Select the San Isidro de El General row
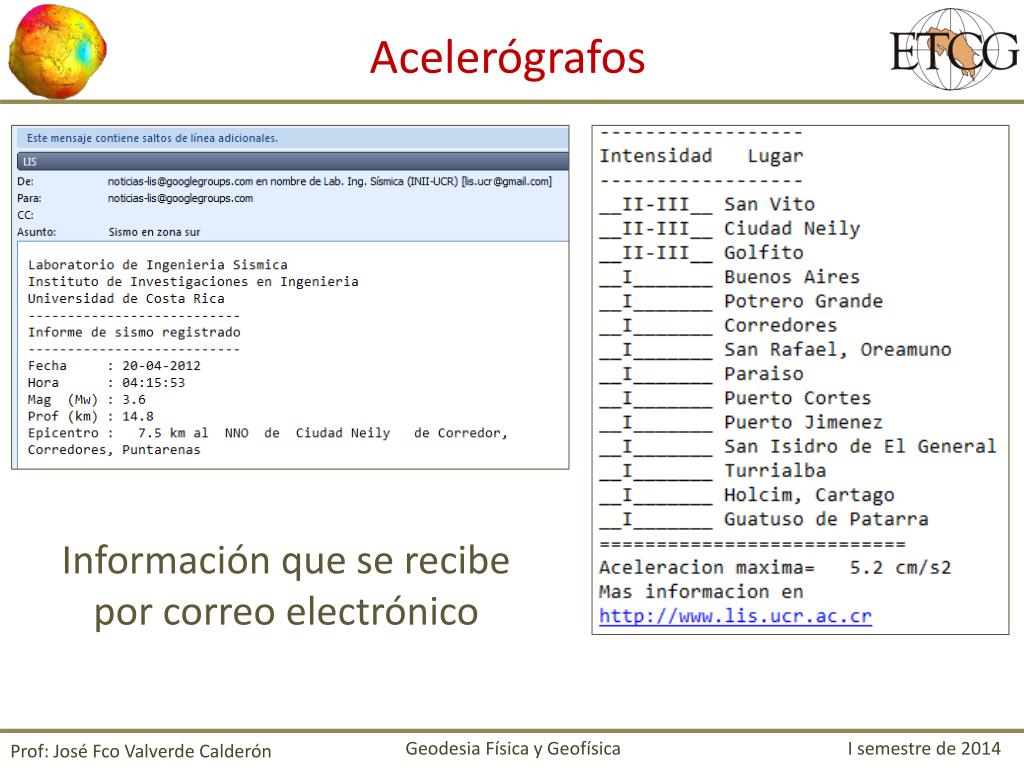1024x768 pixels. (798, 446)
